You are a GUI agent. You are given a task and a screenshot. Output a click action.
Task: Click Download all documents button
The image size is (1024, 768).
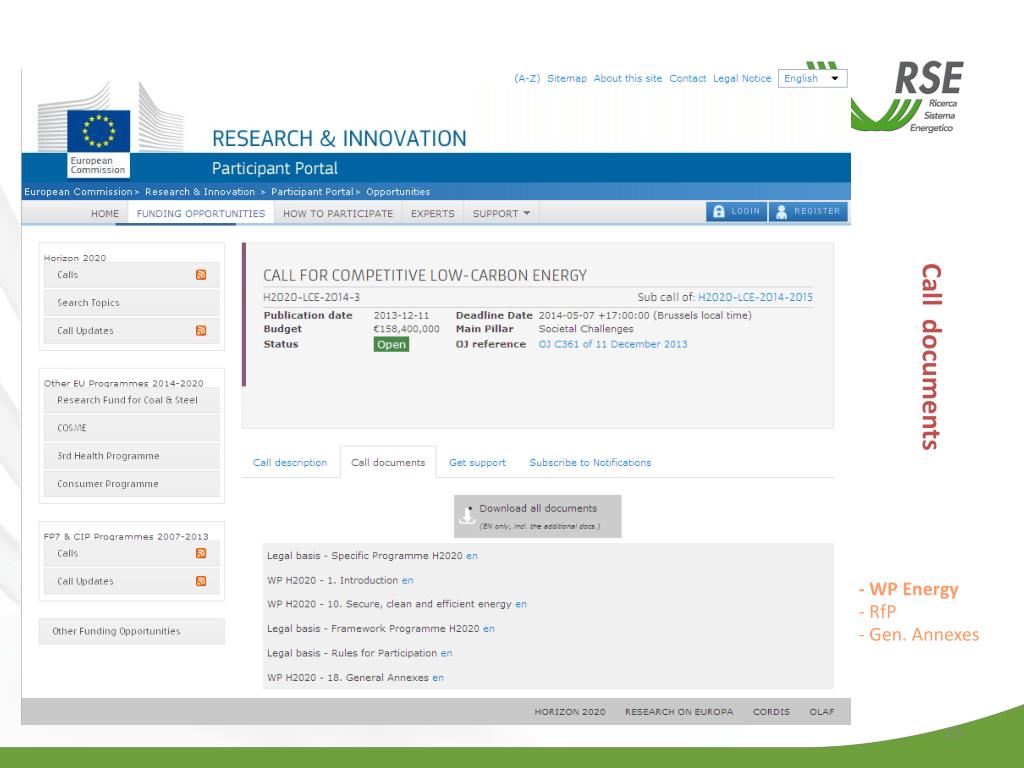point(537,517)
